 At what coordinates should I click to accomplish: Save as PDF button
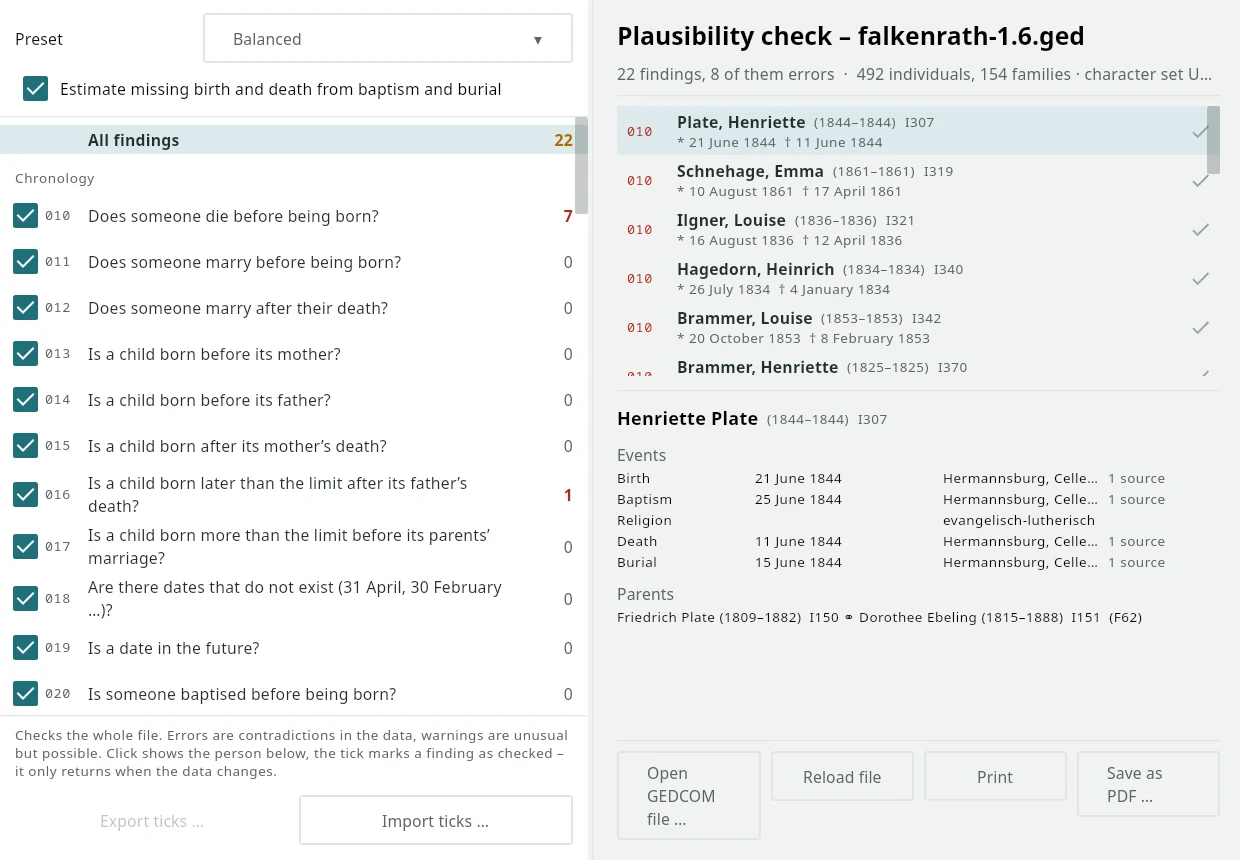click(x=1148, y=785)
